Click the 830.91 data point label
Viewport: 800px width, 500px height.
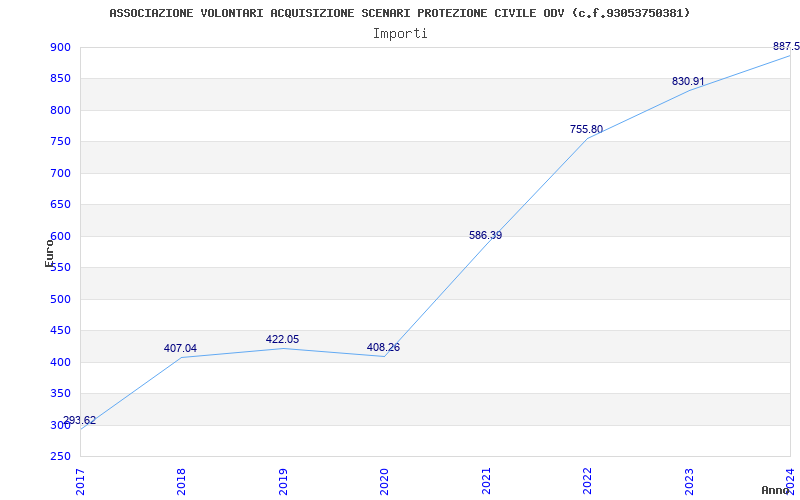tap(688, 82)
